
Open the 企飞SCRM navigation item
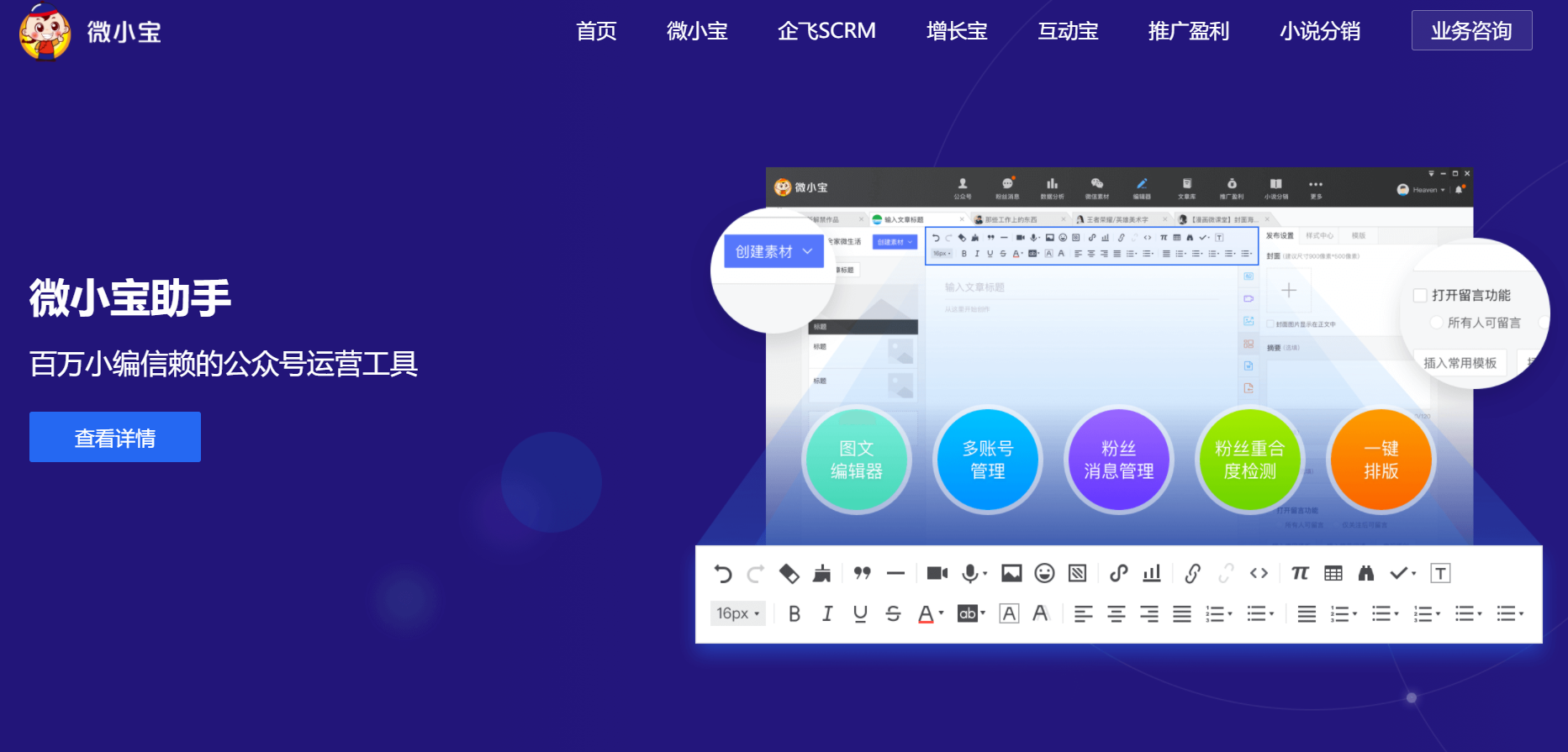point(826,31)
